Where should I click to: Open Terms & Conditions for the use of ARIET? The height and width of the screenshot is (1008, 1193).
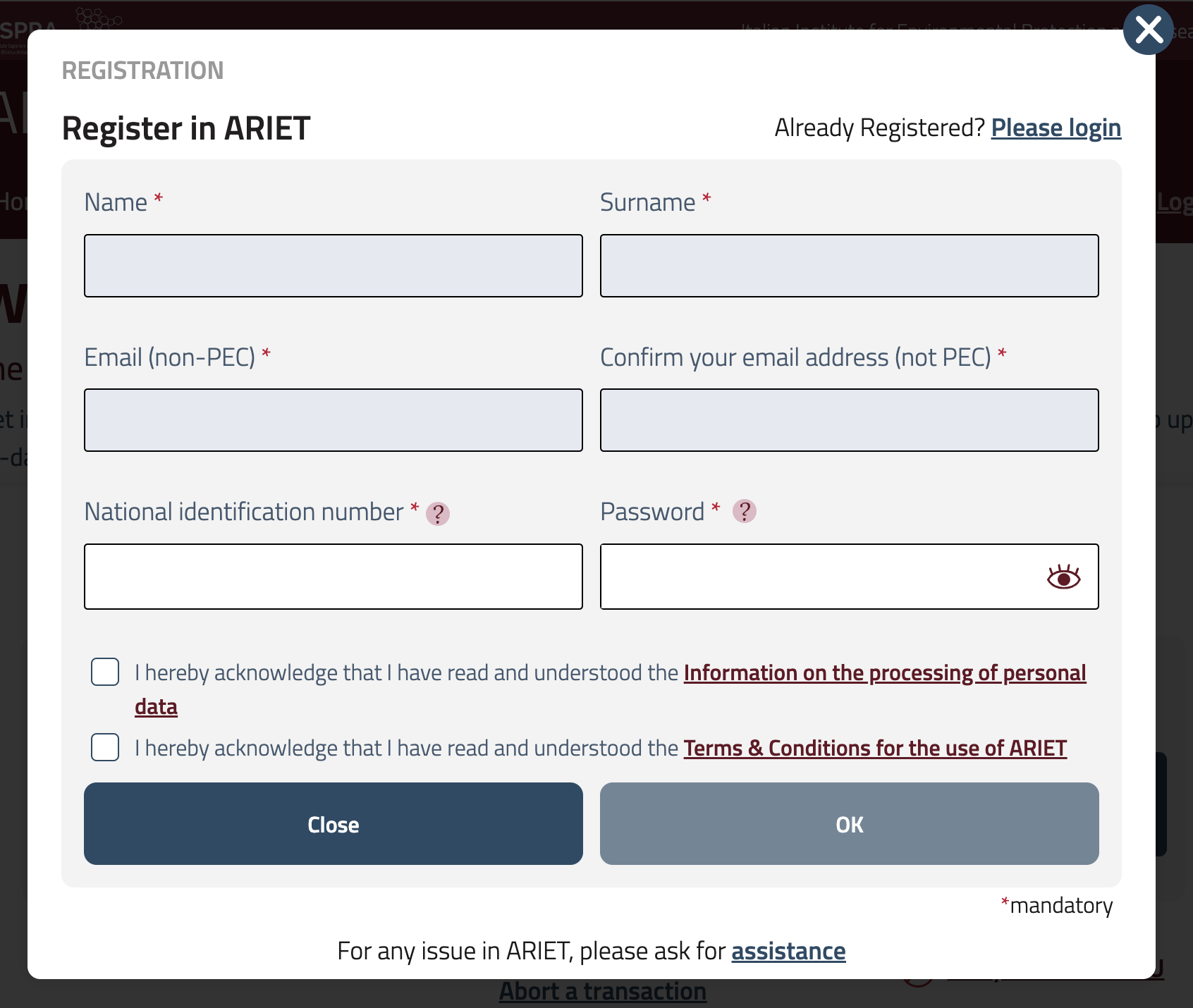point(875,748)
